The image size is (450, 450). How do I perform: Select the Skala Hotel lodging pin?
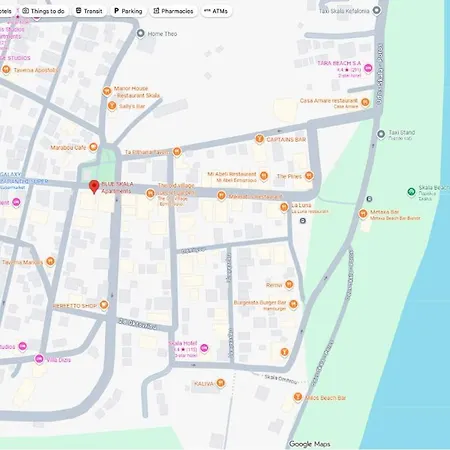(204, 349)
